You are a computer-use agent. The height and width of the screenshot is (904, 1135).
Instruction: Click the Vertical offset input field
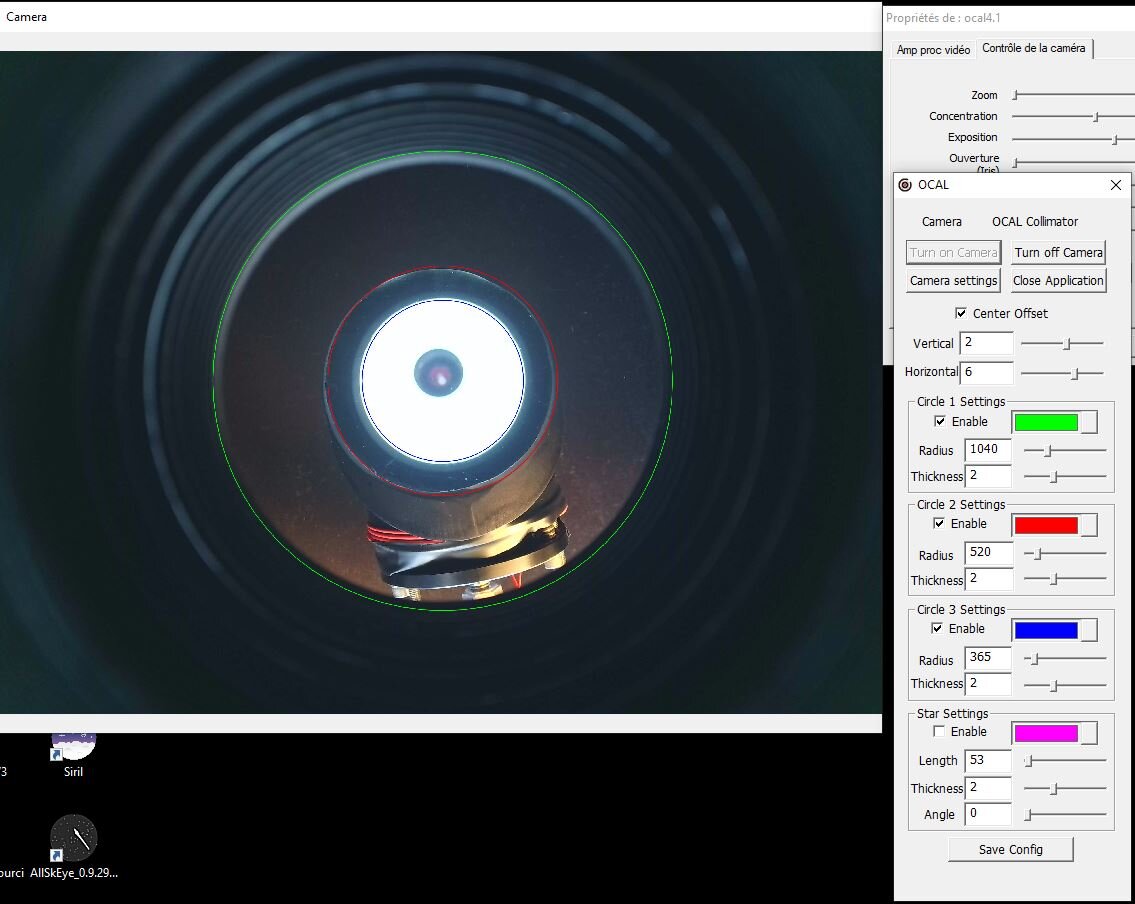[x=986, y=343]
